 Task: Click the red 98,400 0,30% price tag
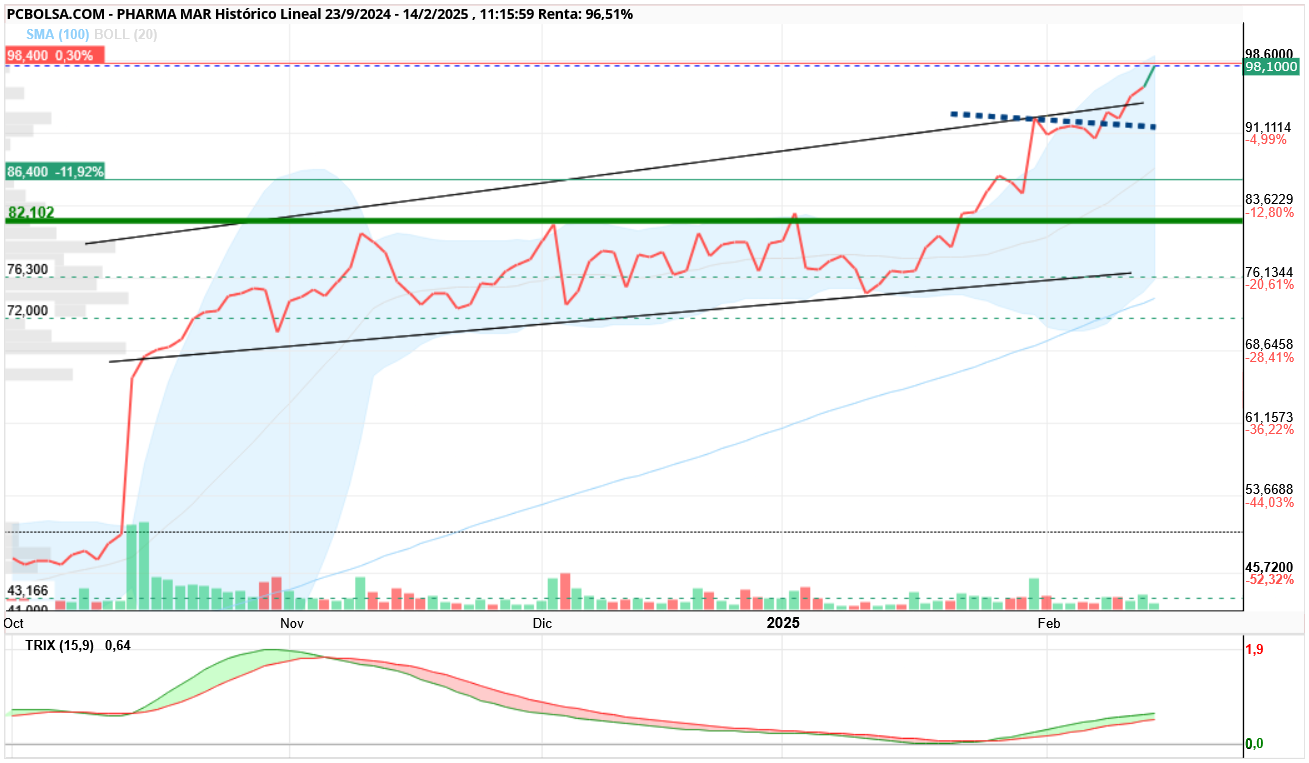click(x=51, y=56)
